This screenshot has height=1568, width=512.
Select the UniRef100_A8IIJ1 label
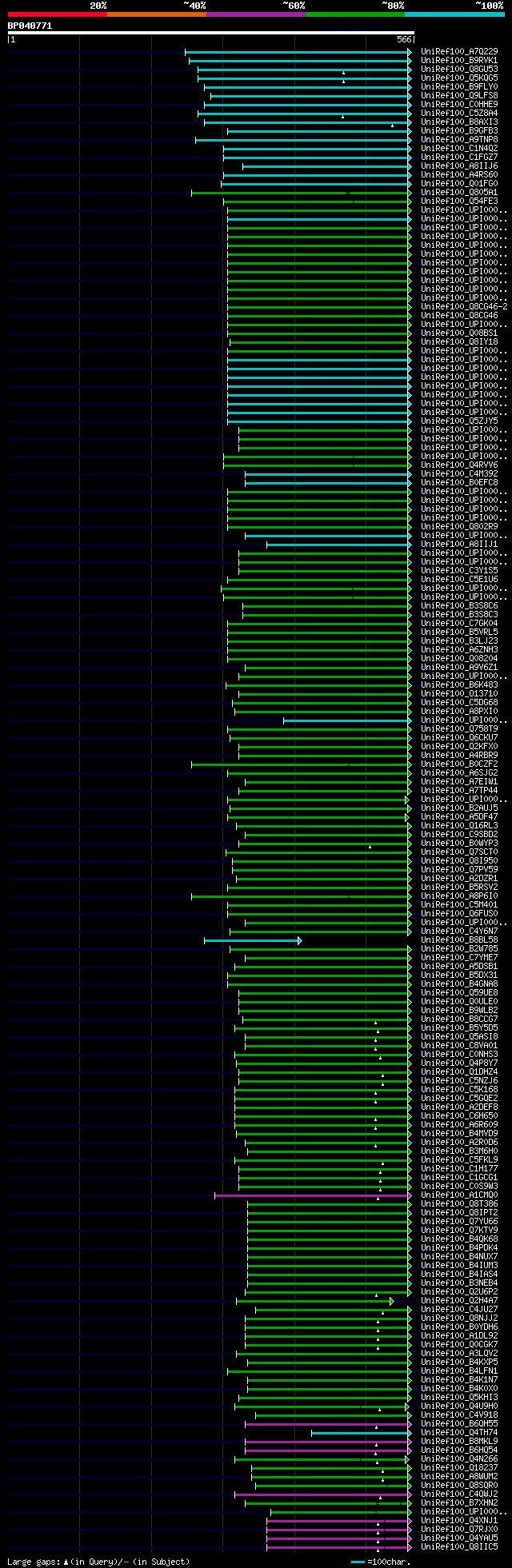[459, 544]
